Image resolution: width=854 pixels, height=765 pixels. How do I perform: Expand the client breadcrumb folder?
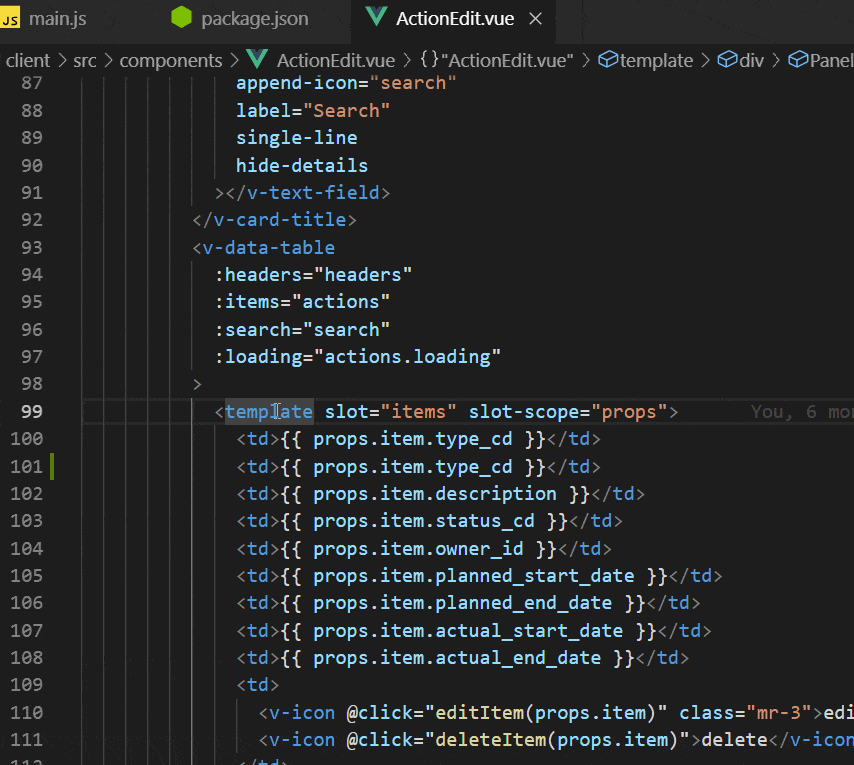click(28, 61)
